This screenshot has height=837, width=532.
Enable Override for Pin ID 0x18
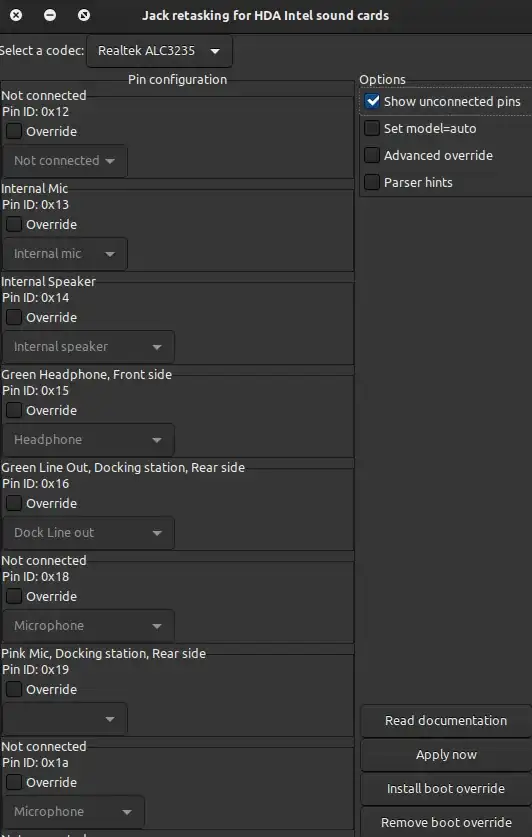[x=14, y=596]
